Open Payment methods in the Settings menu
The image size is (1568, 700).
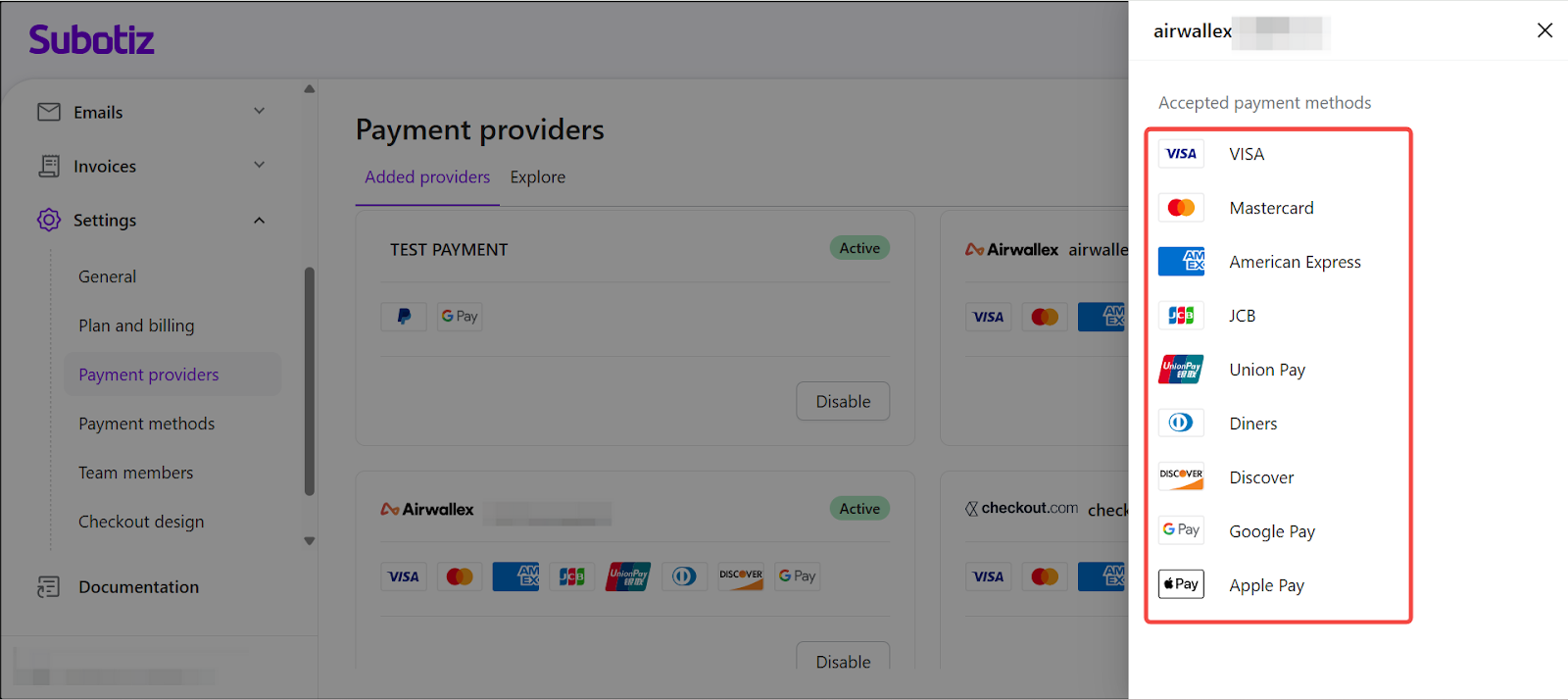147,424
